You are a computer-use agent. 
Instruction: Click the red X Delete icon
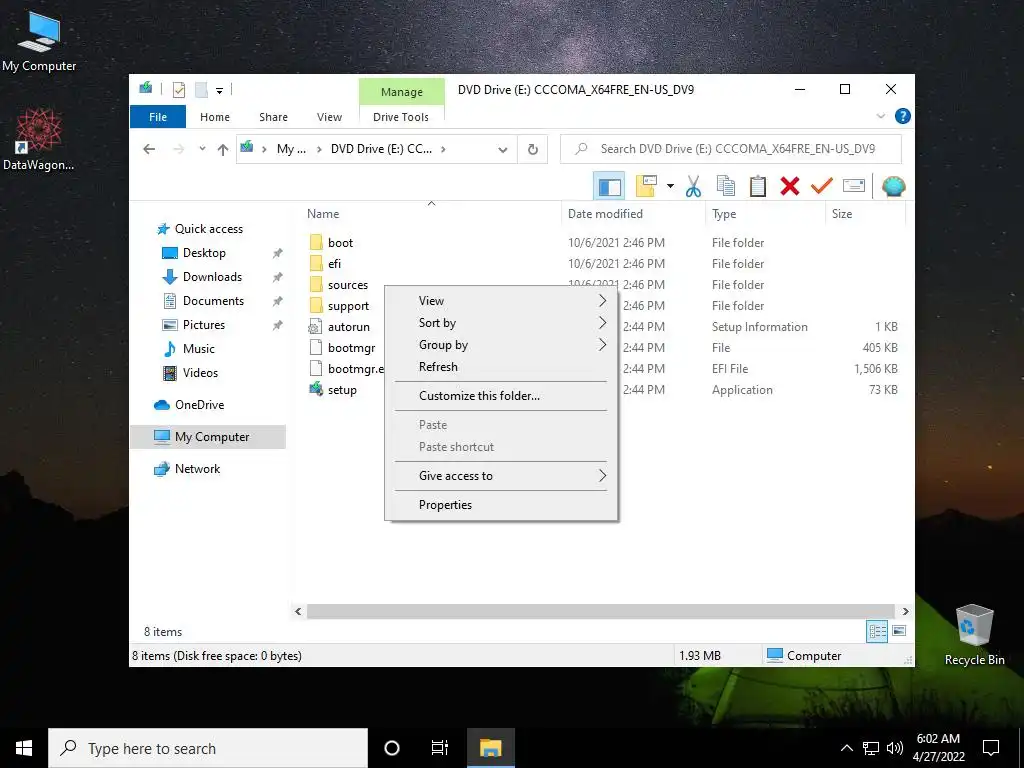(x=790, y=187)
